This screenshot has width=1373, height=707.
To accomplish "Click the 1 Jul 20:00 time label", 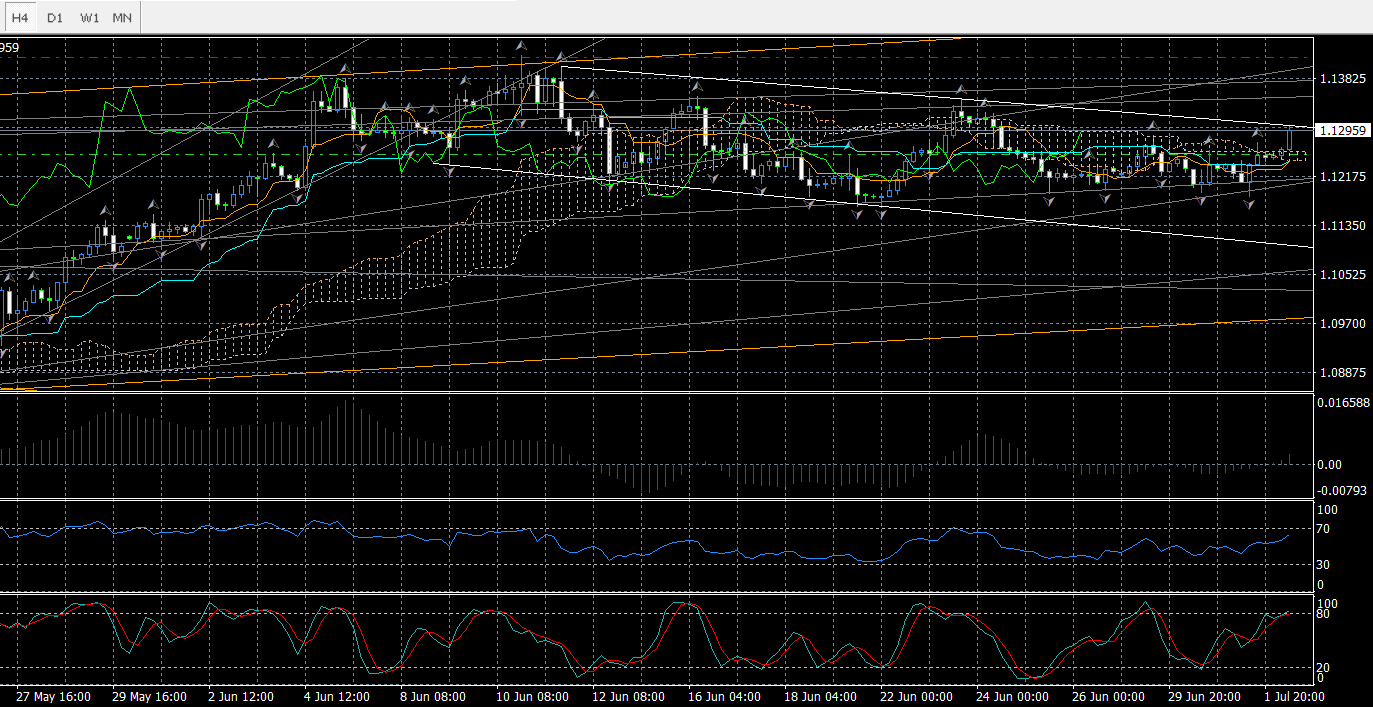I will point(1297,696).
